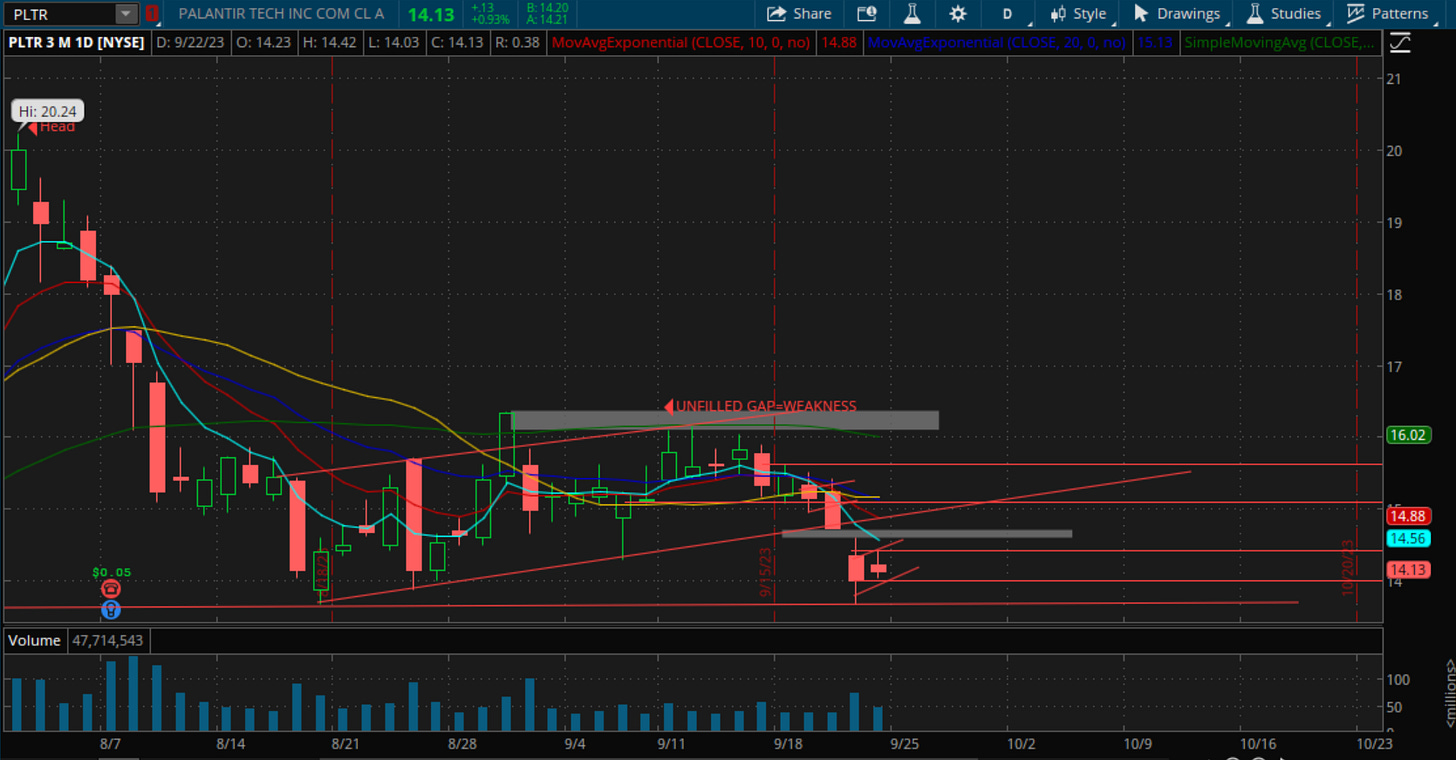Viewport: 1456px width, 760px height.
Task: Open chart settings gear icon
Action: [x=958, y=14]
